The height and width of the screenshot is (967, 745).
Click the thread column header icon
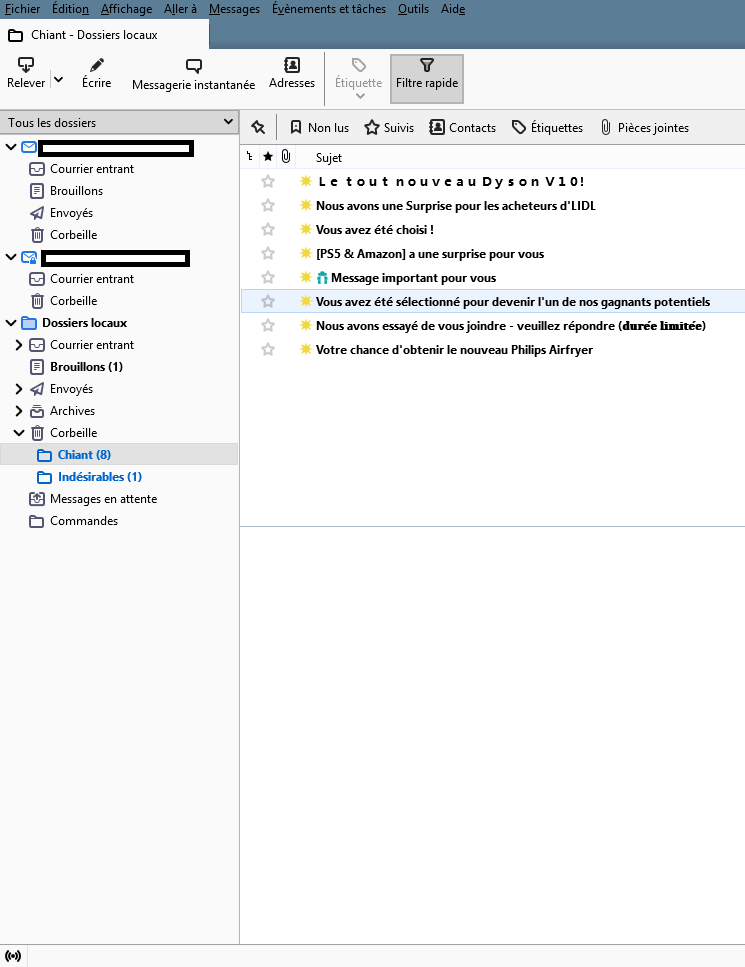[x=249, y=157]
